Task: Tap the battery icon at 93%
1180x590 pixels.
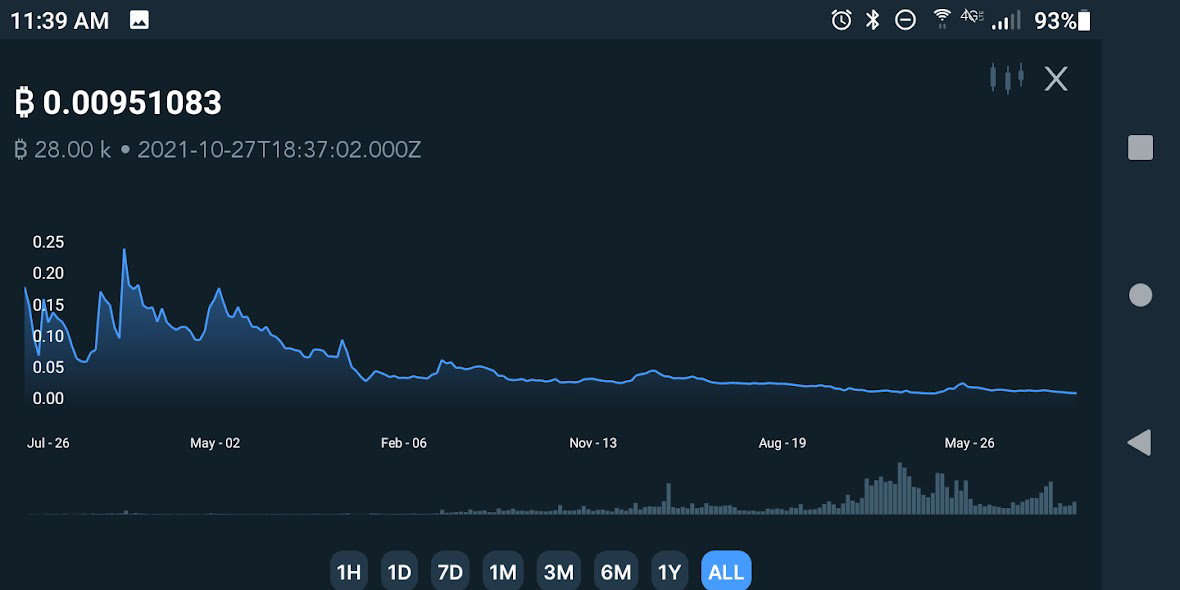Action: tap(1084, 20)
